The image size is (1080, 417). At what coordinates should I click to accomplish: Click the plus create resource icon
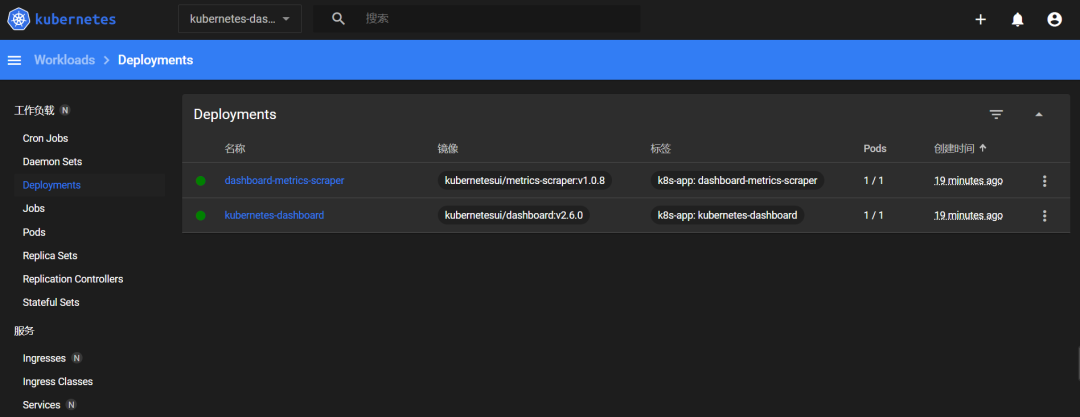(981, 19)
